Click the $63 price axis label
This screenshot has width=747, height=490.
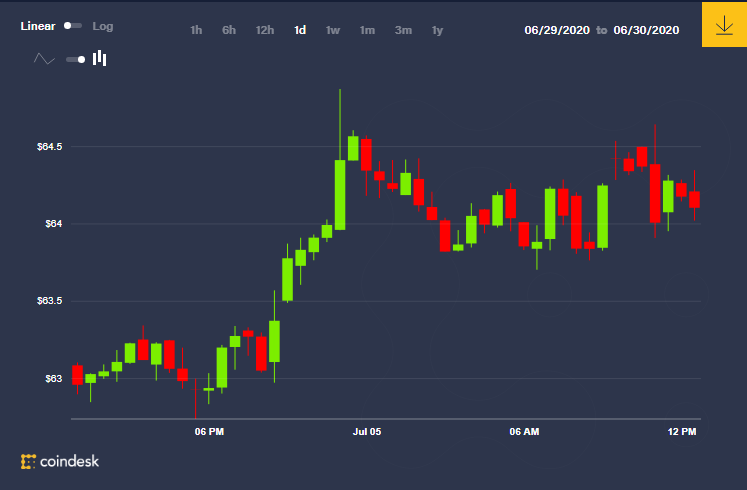(x=53, y=379)
